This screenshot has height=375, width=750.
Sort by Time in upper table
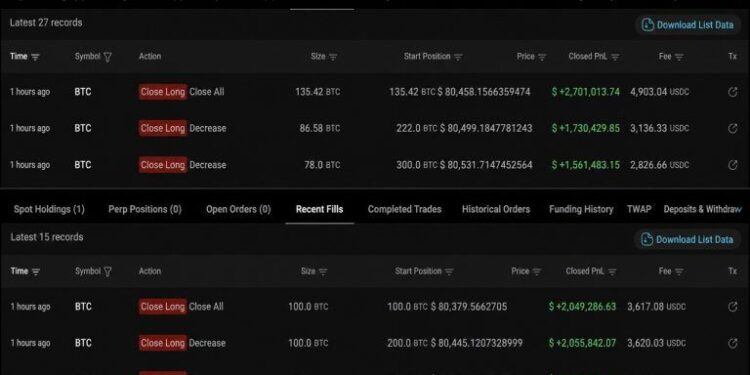[35, 57]
